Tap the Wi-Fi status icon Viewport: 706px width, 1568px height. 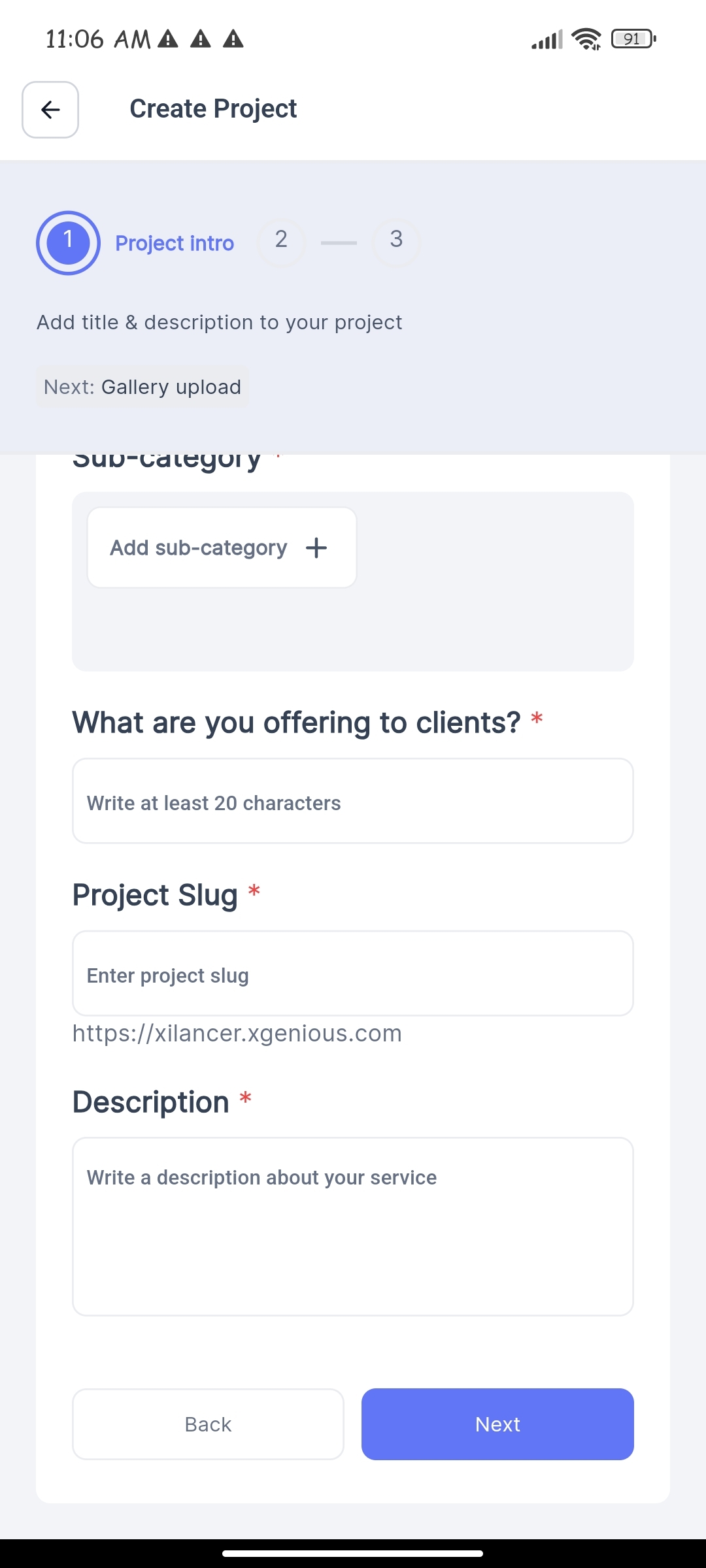(586, 39)
